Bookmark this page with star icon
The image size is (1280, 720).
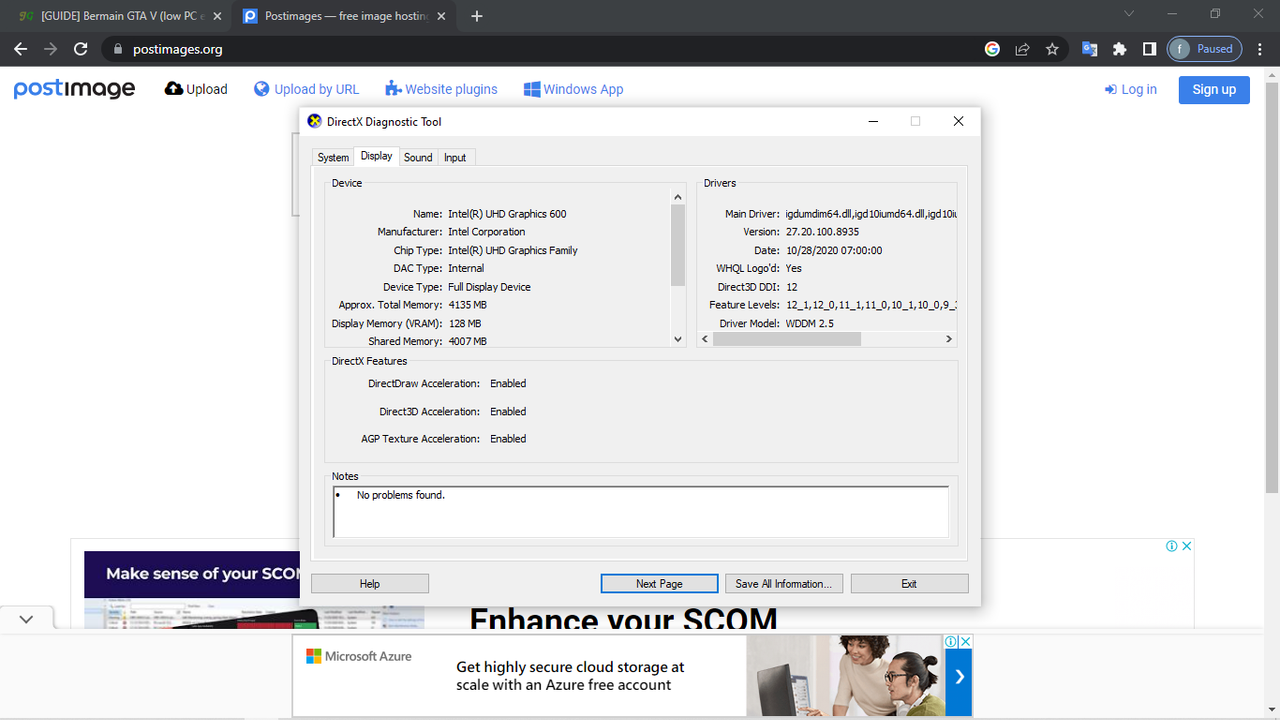1052,49
